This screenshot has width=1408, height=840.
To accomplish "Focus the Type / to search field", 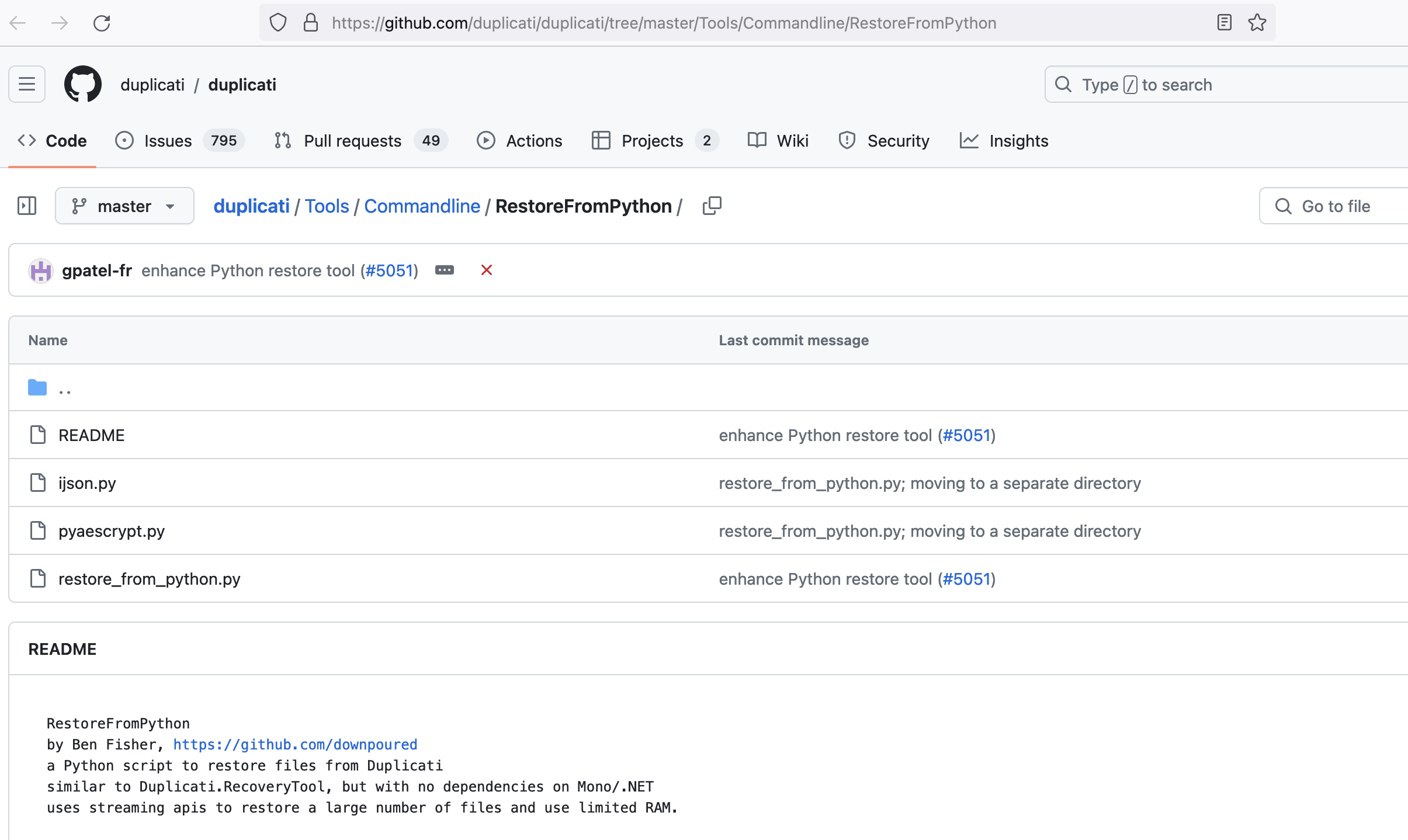I will tap(1226, 85).
